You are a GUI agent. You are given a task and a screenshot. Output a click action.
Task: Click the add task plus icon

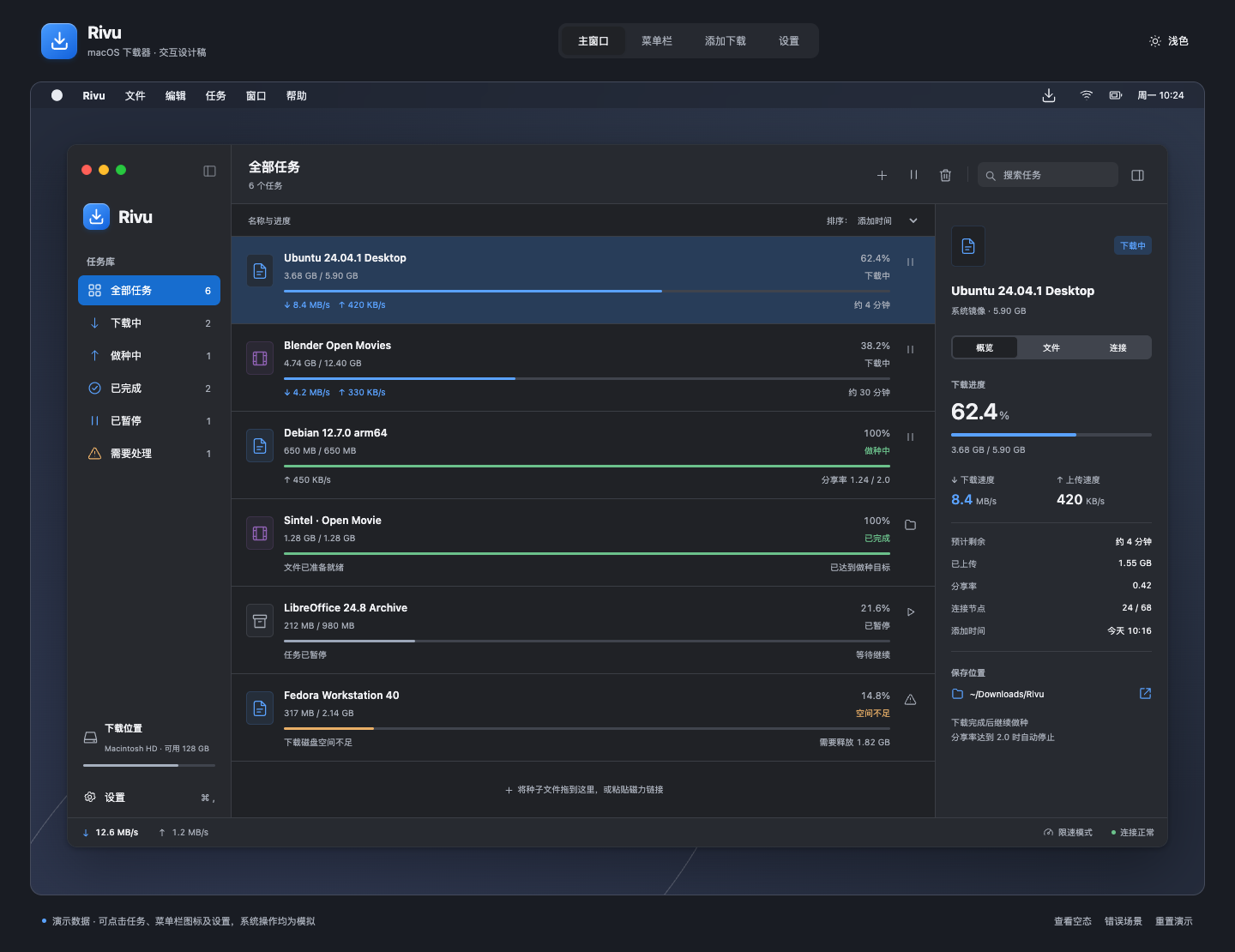(x=882, y=175)
